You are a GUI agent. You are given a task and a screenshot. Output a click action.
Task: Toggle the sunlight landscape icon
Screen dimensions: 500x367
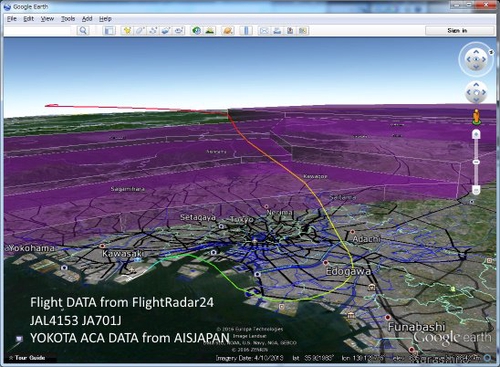[210, 31]
